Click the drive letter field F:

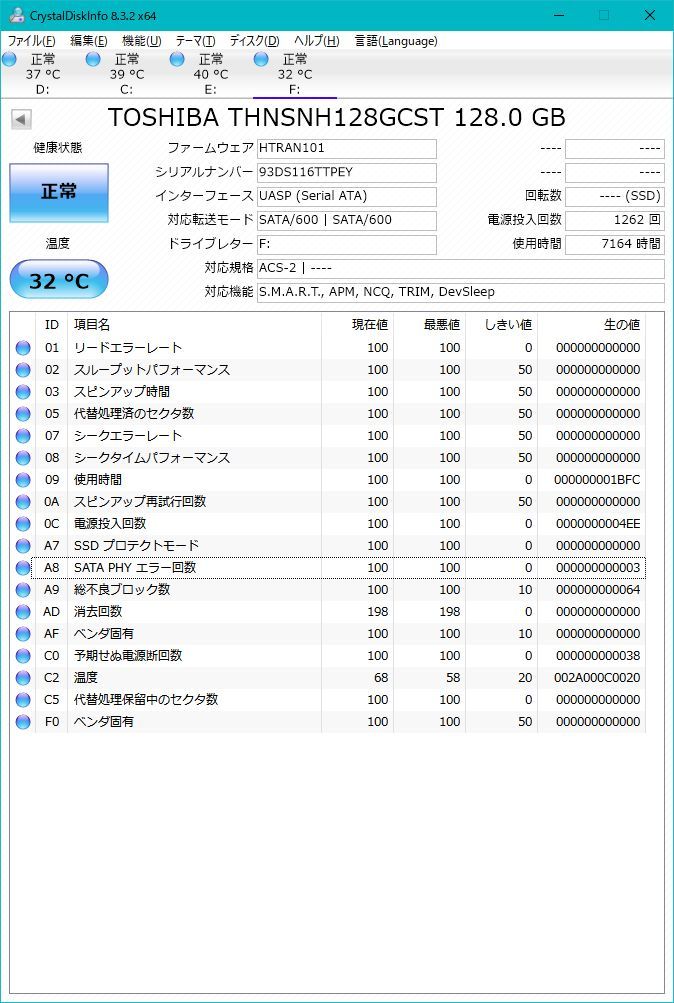tap(347, 244)
